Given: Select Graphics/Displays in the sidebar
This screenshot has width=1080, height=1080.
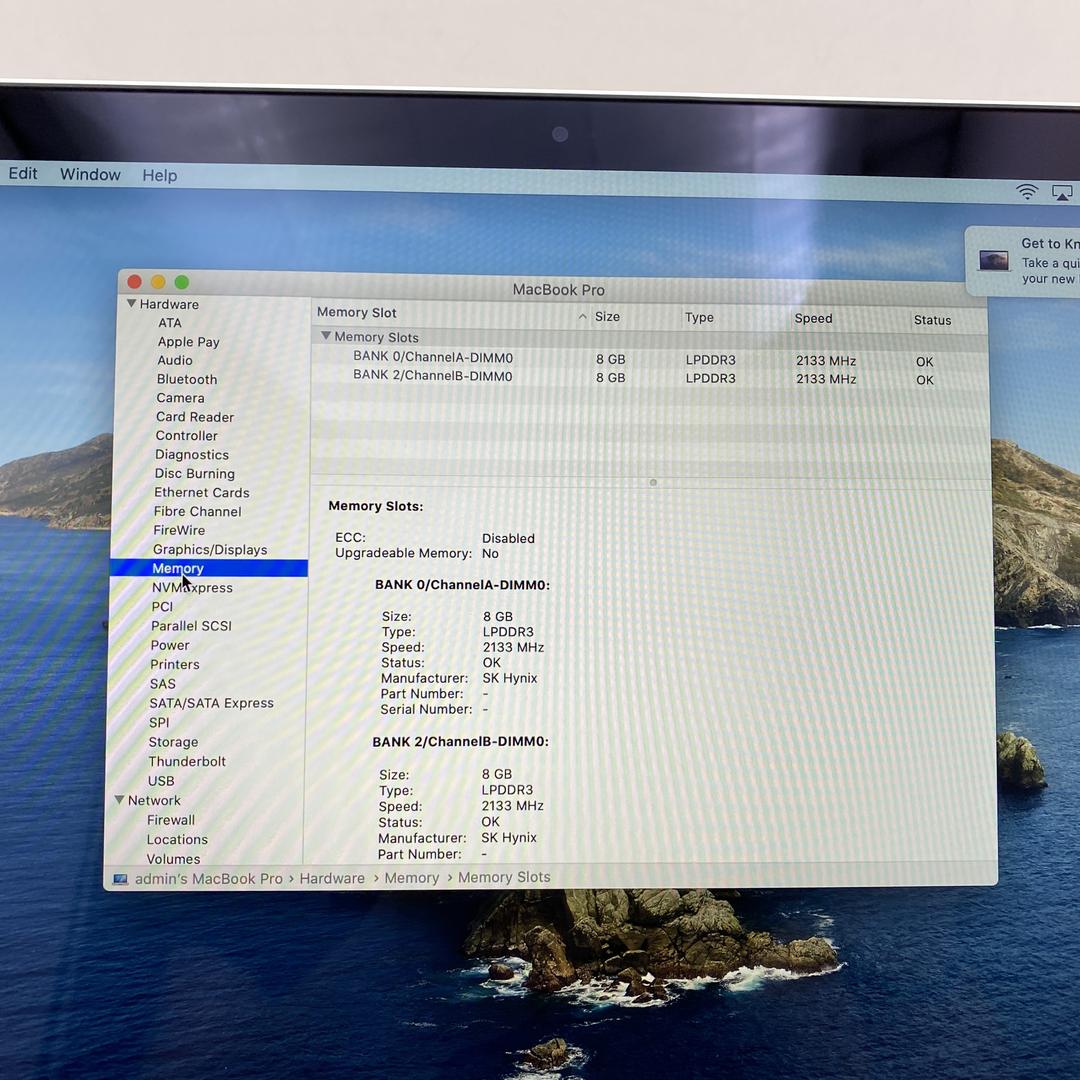Looking at the screenshot, I should point(210,550).
